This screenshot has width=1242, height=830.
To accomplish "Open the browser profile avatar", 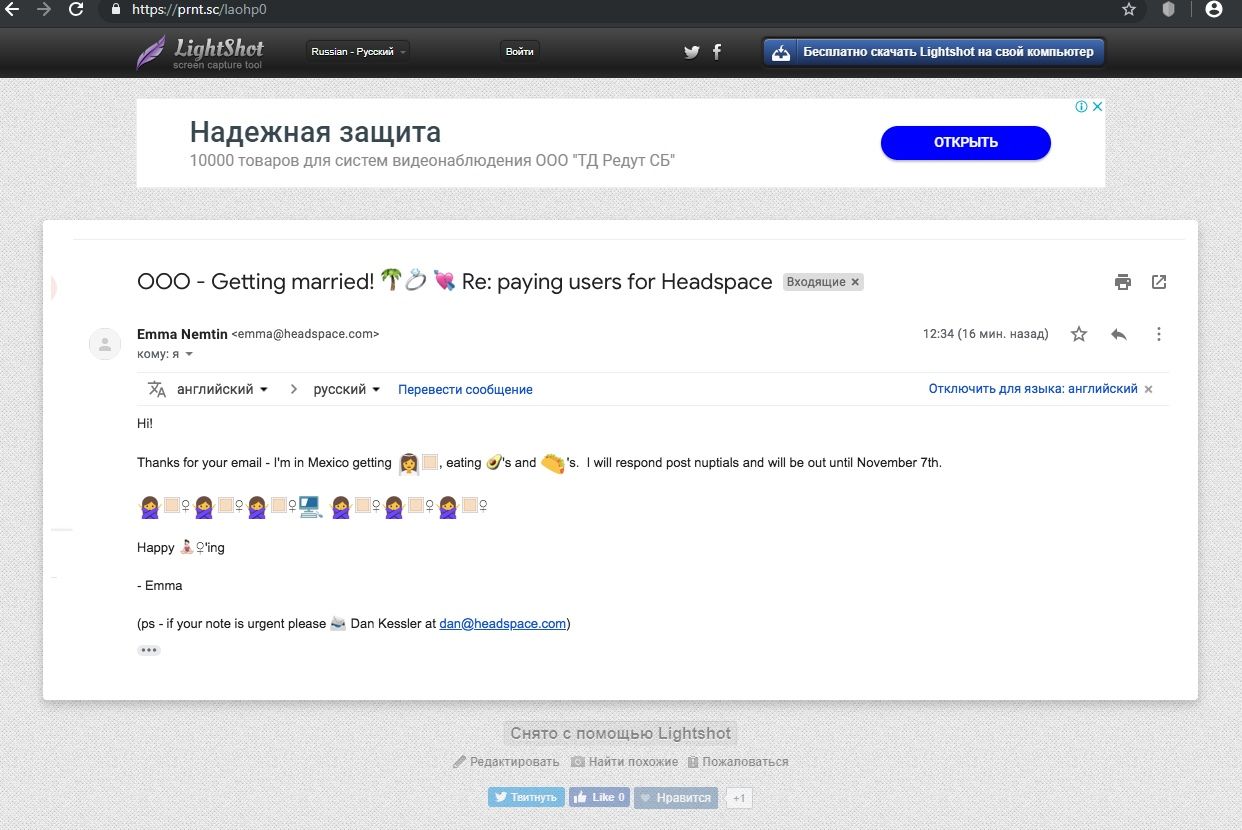I will pos(1213,9).
